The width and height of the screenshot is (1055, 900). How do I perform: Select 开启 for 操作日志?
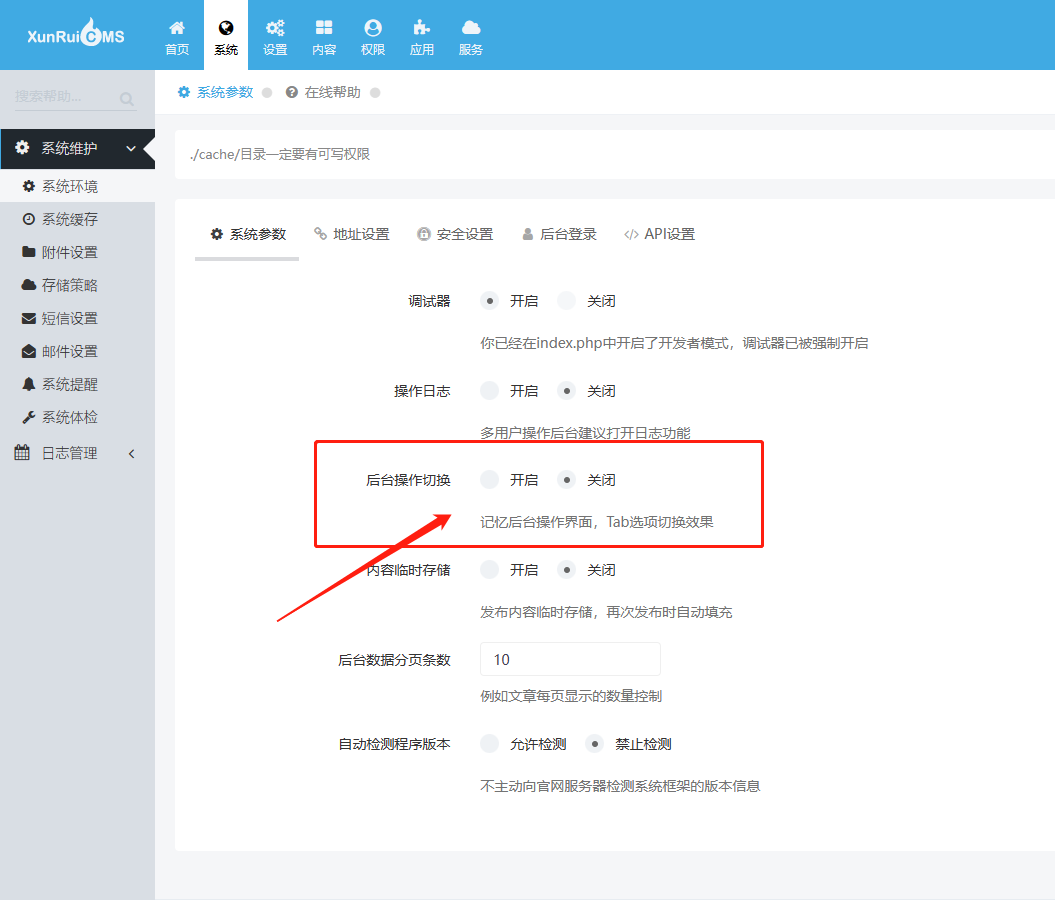[490, 391]
